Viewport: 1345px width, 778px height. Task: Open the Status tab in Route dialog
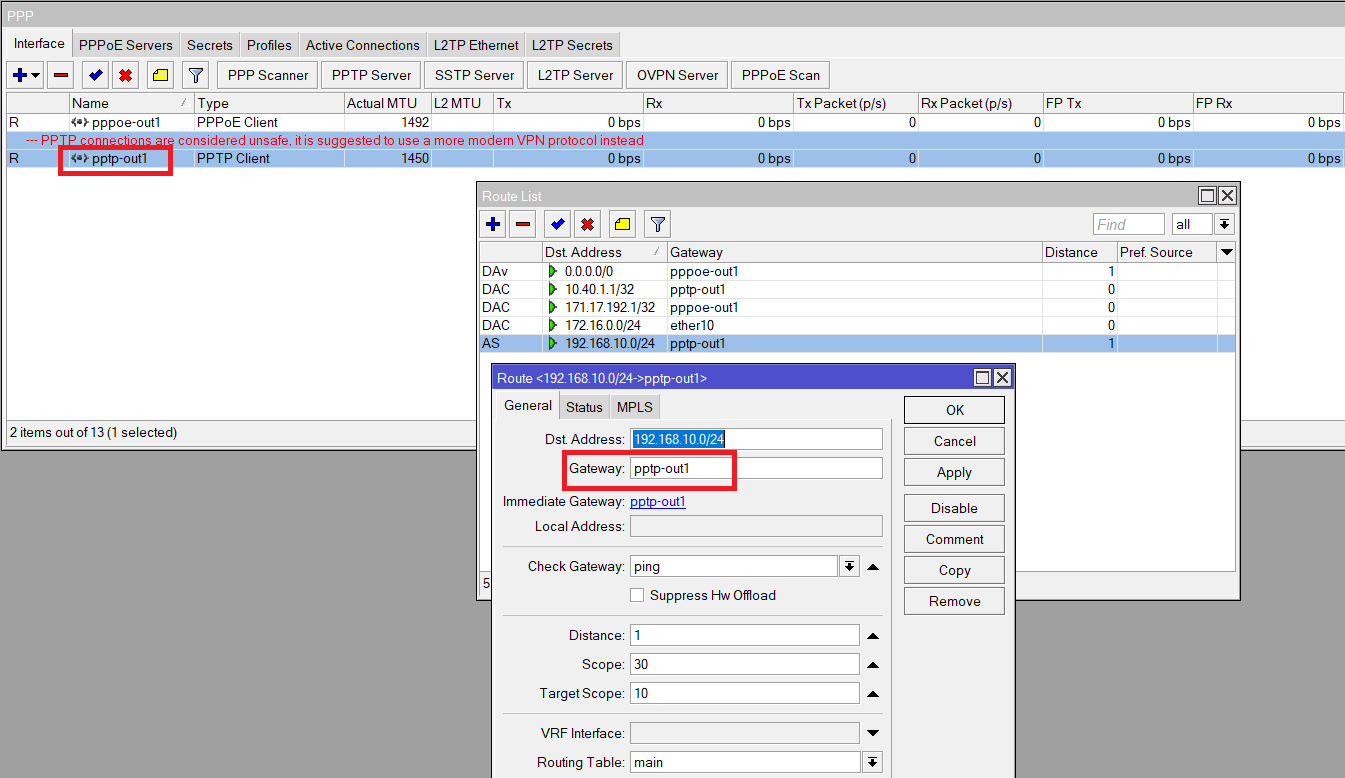coord(584,407)
